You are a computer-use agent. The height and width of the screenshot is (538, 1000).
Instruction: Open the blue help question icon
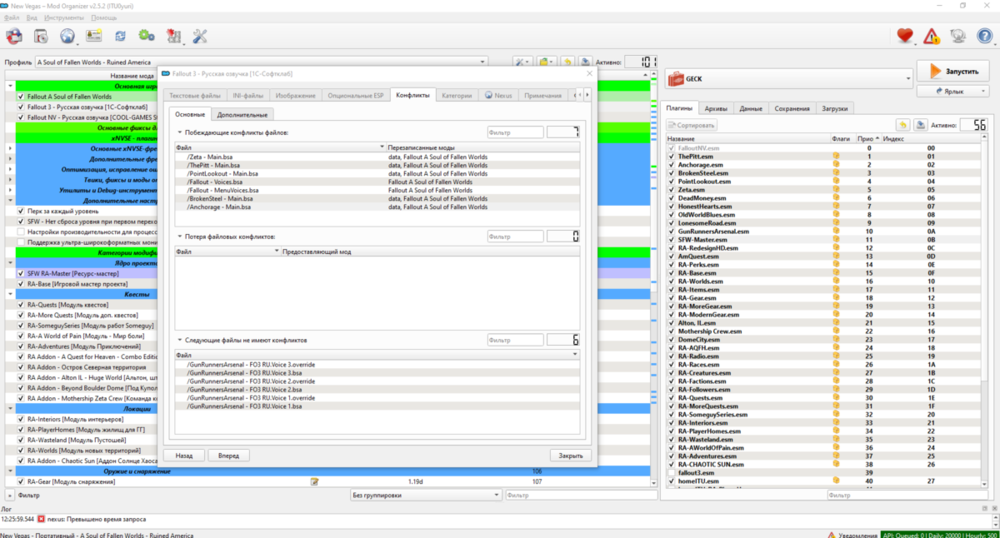click(x=985, y=36)
